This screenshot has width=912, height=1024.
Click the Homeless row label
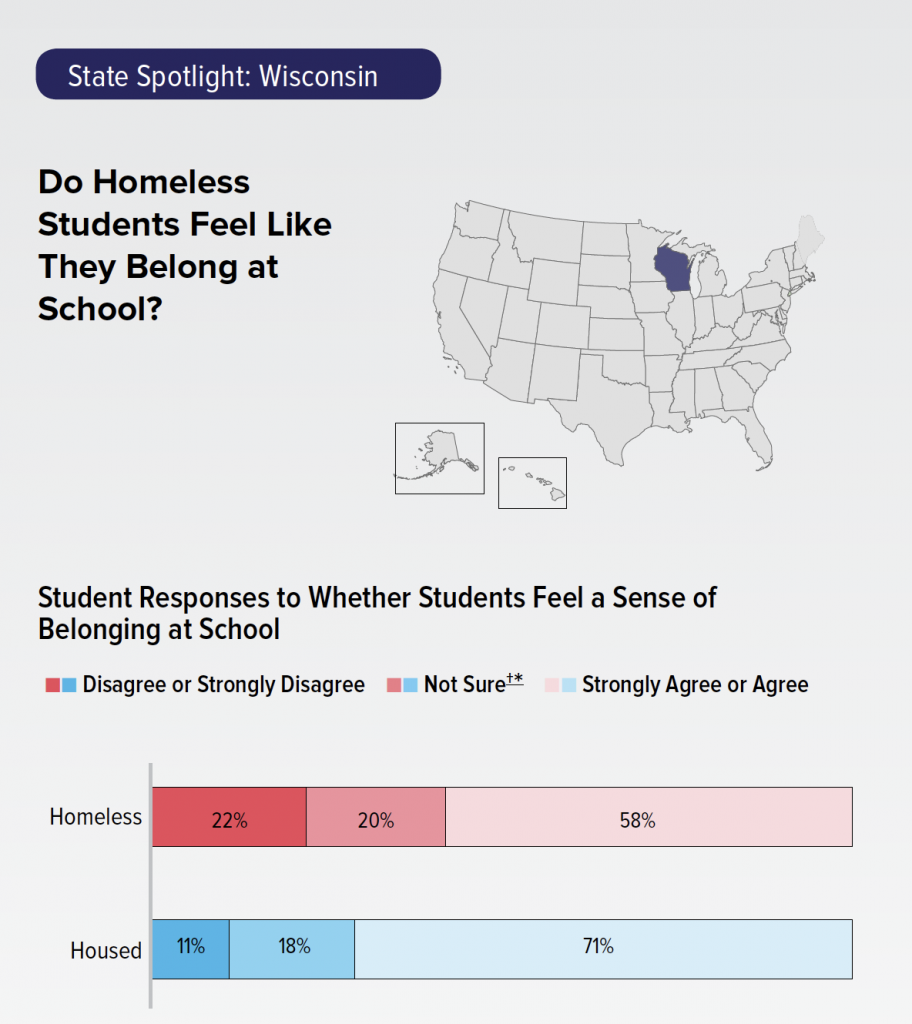(x=96, y=817)
